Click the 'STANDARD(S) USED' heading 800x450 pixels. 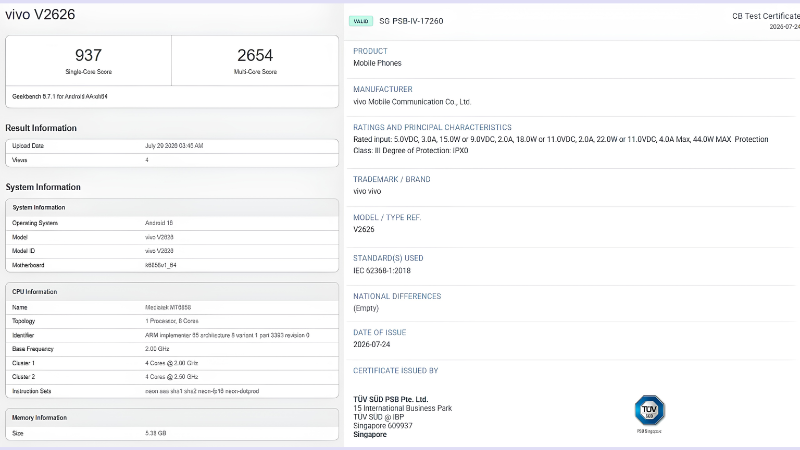coord(388,258)
